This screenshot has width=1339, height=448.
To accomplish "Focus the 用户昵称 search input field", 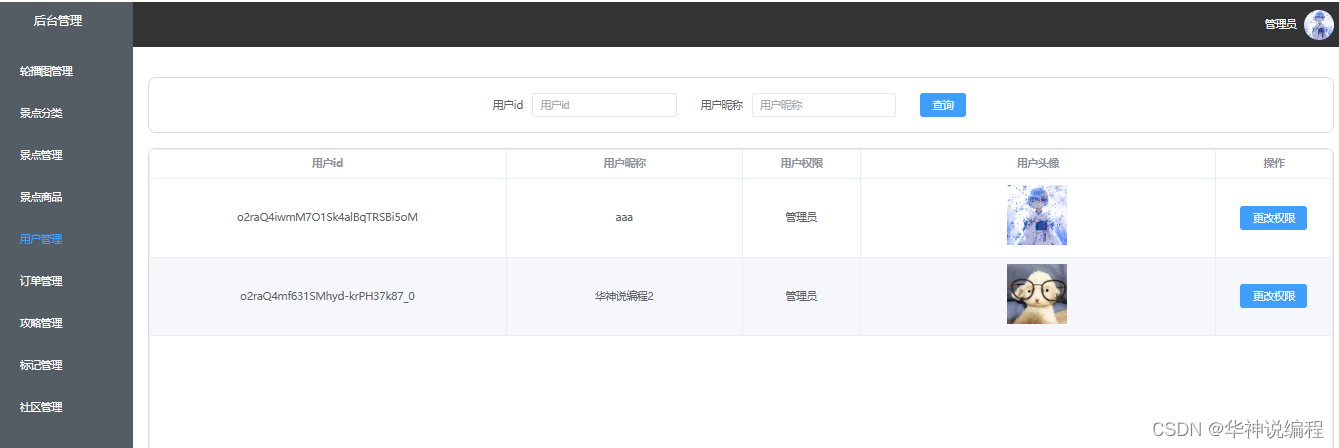I will (x=824, y=105).
